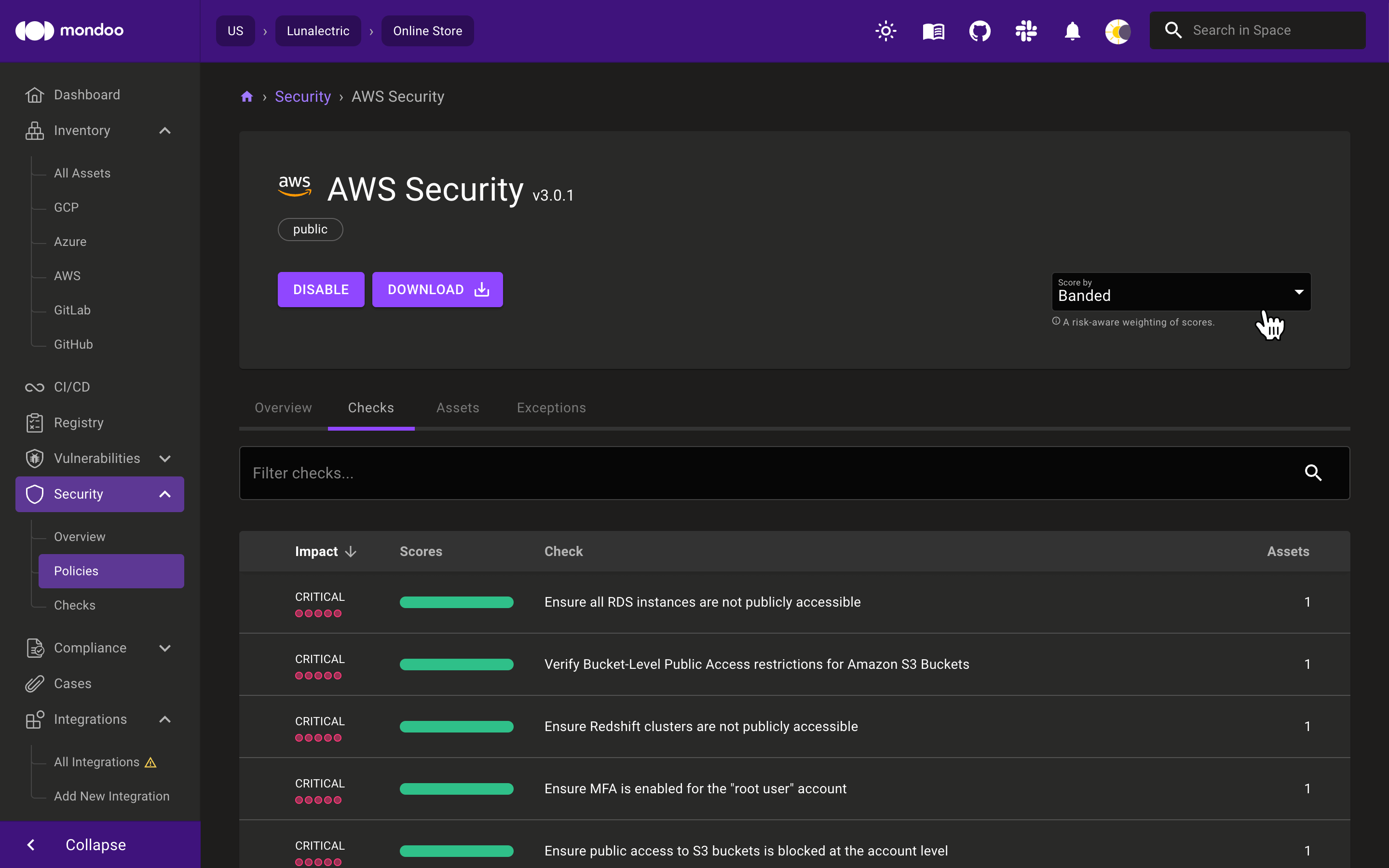Click the Registry icon in sidebar

point(34,422)
